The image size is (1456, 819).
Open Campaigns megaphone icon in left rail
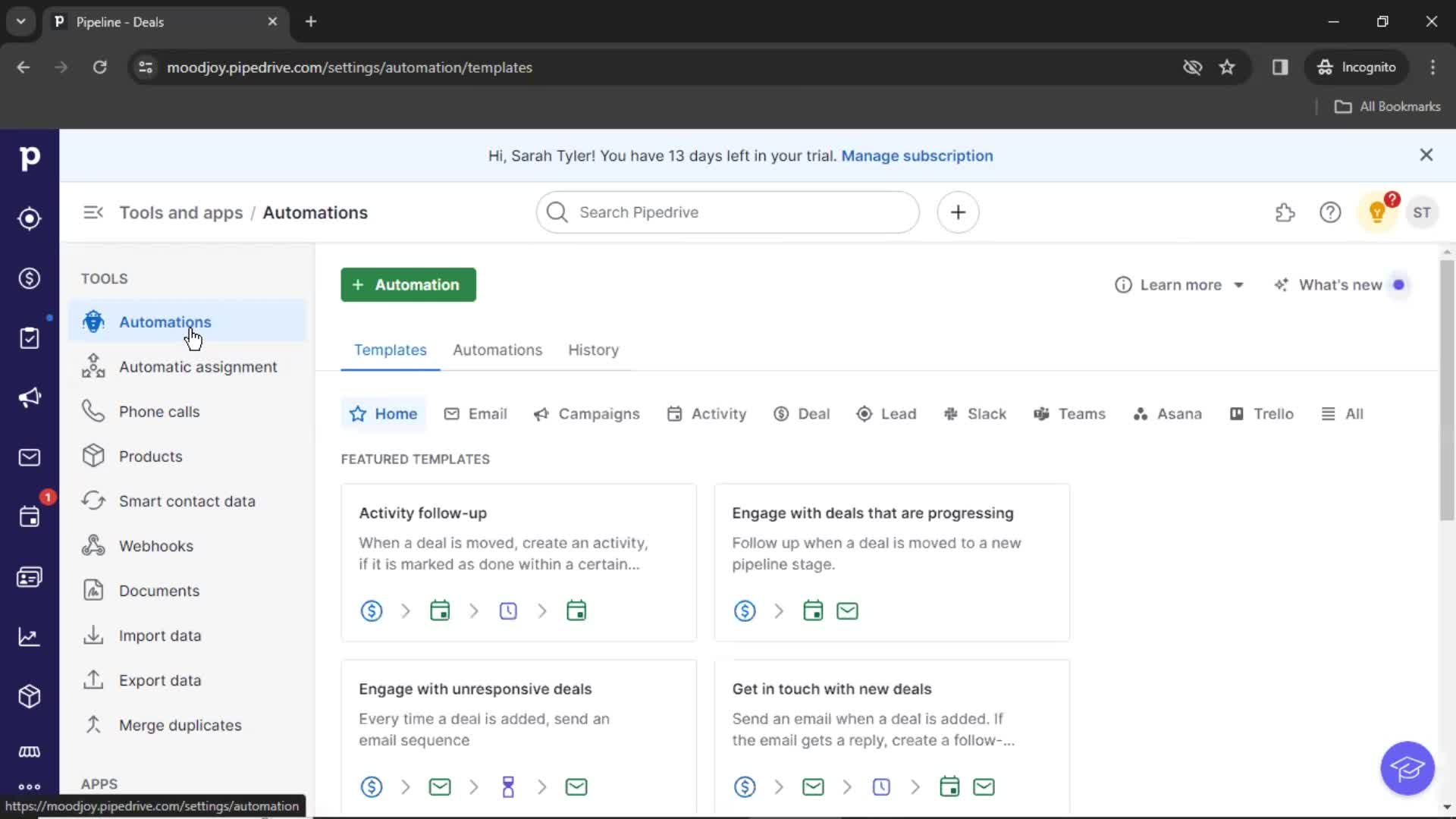[29, 397]
